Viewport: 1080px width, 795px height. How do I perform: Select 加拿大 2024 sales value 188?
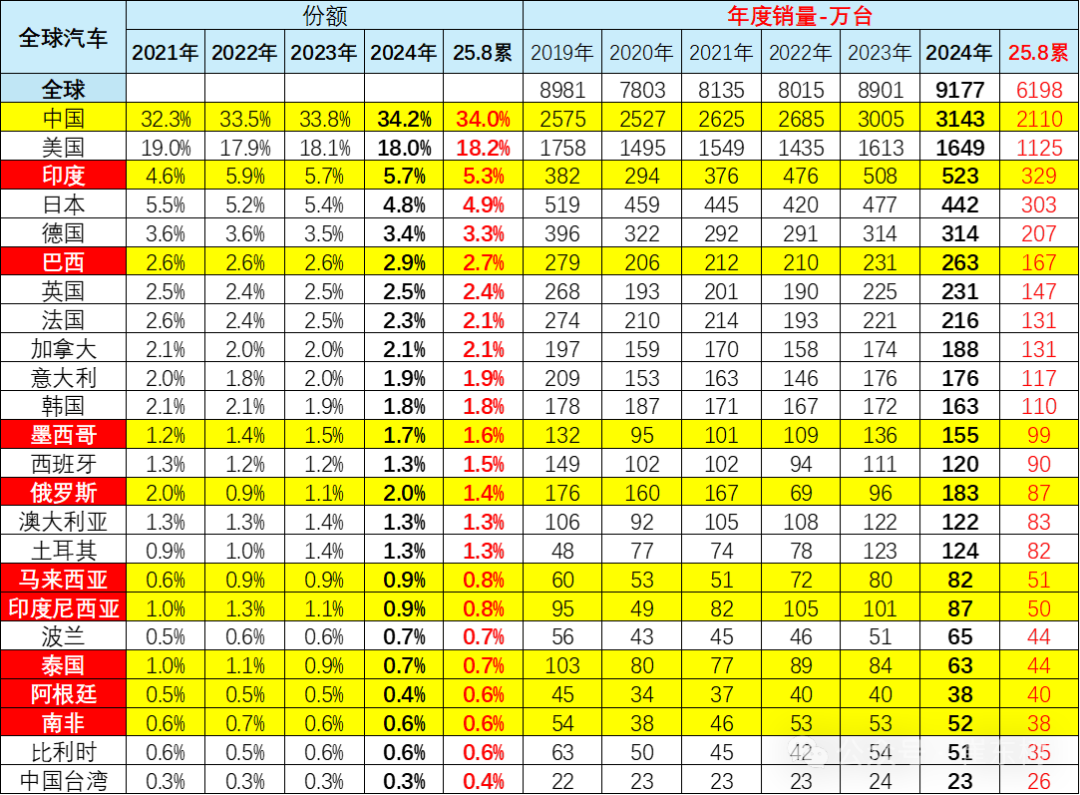[959, 349]
